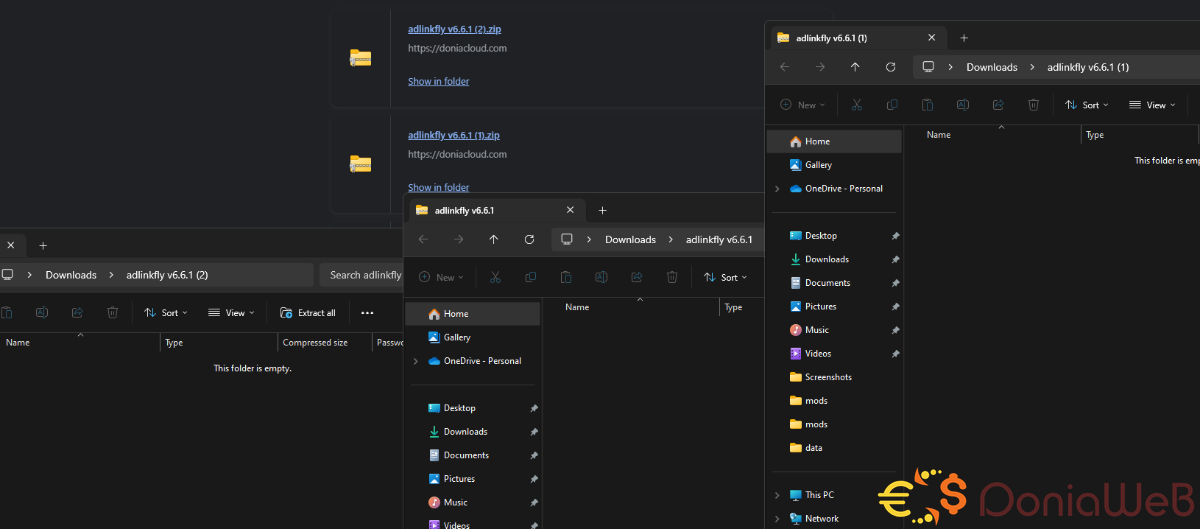This screenshot has height=529, width=1200.
Task: Add new tab beside the adlinkfly v6.6.1 tab
Action: pos(602,211)
